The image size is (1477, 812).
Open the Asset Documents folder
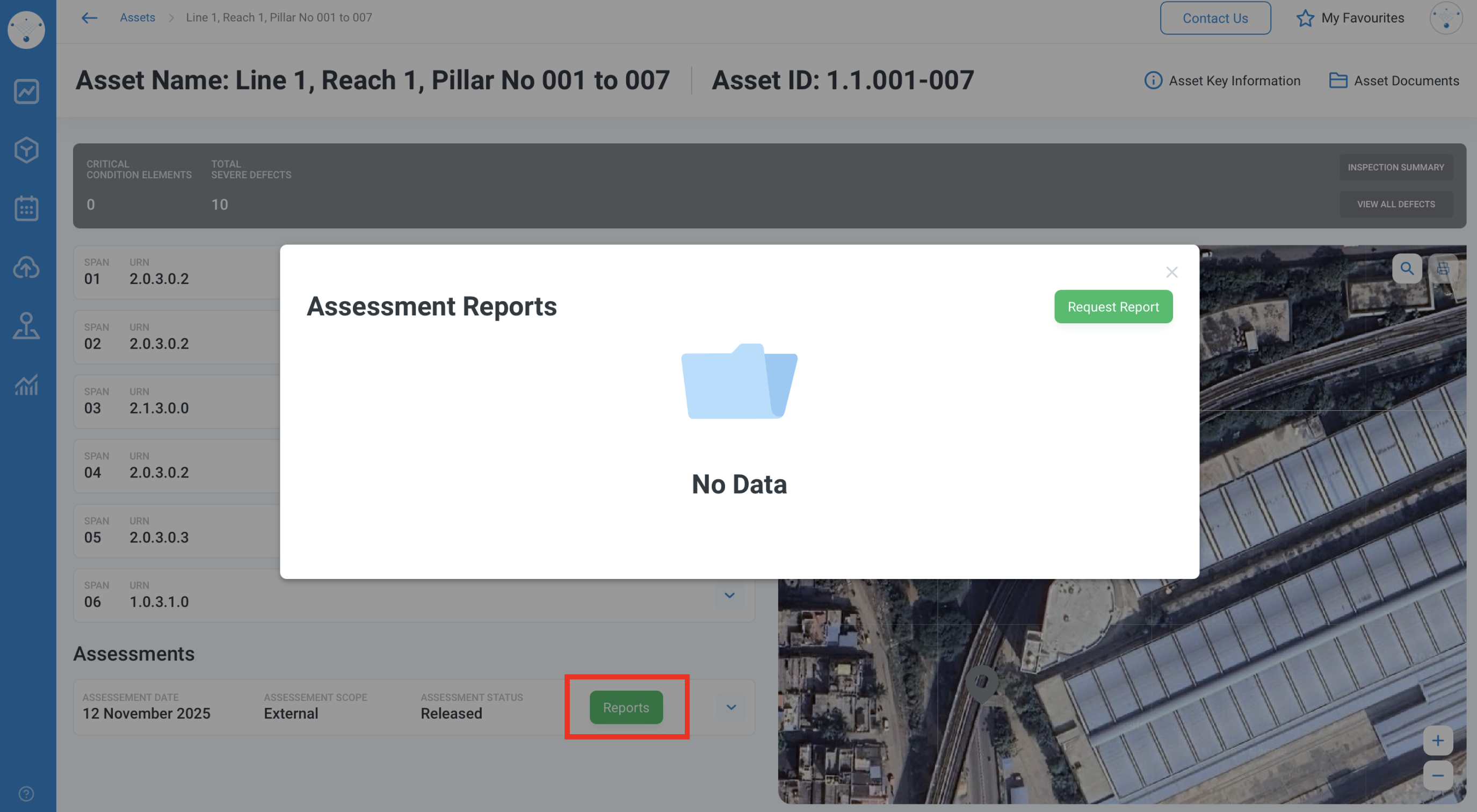(1394, 81)
